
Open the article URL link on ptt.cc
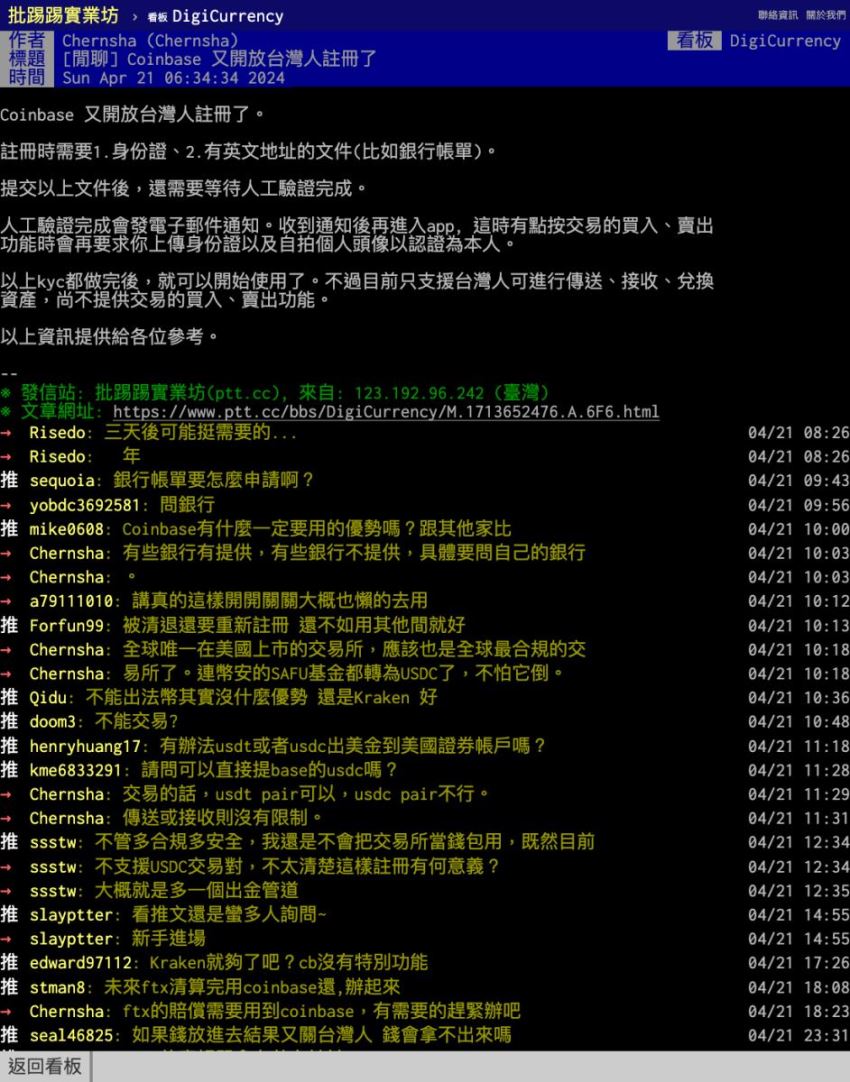pos(386,412)
